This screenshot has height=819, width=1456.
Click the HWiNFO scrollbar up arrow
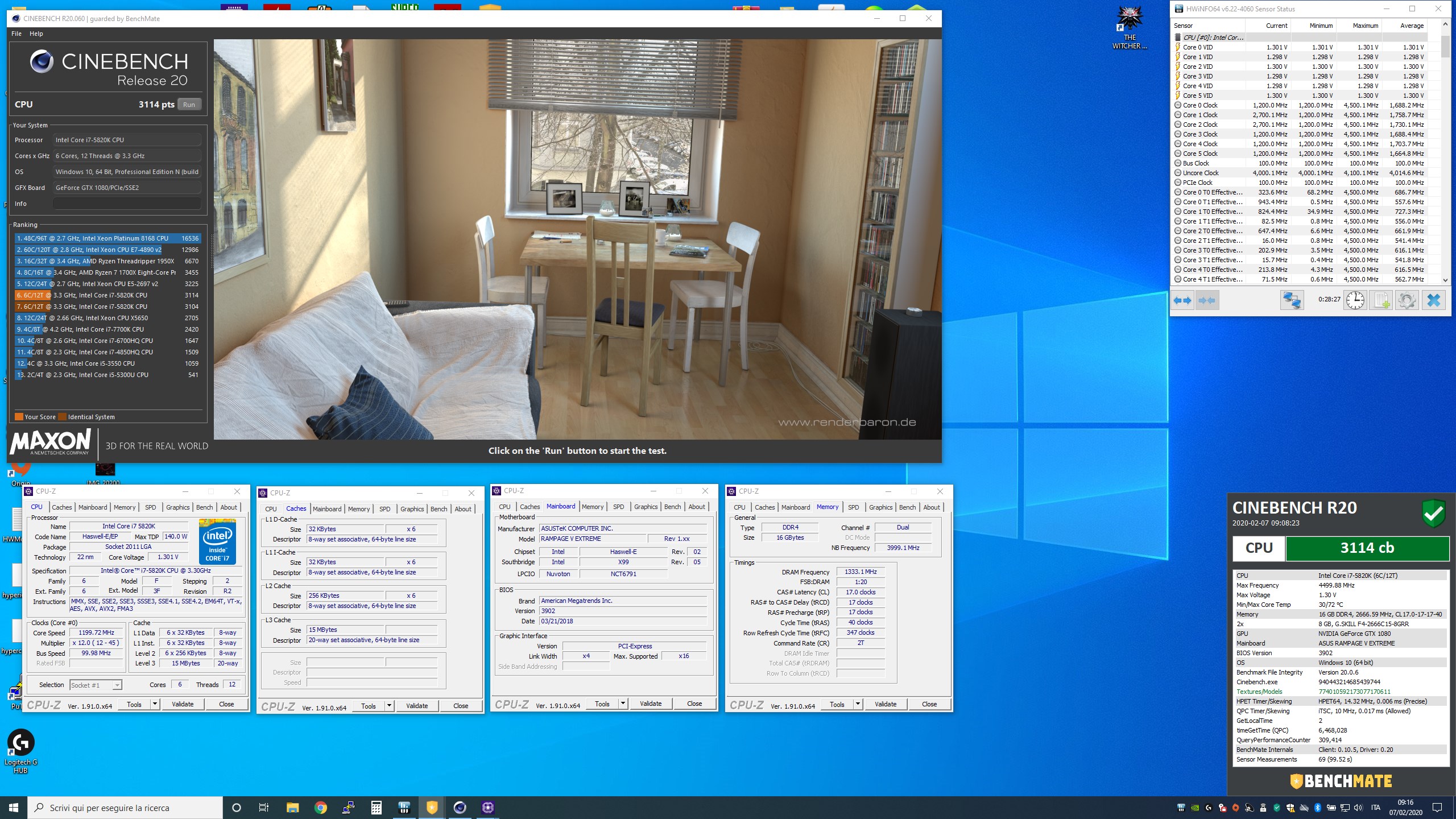(x=1445, y=25)
